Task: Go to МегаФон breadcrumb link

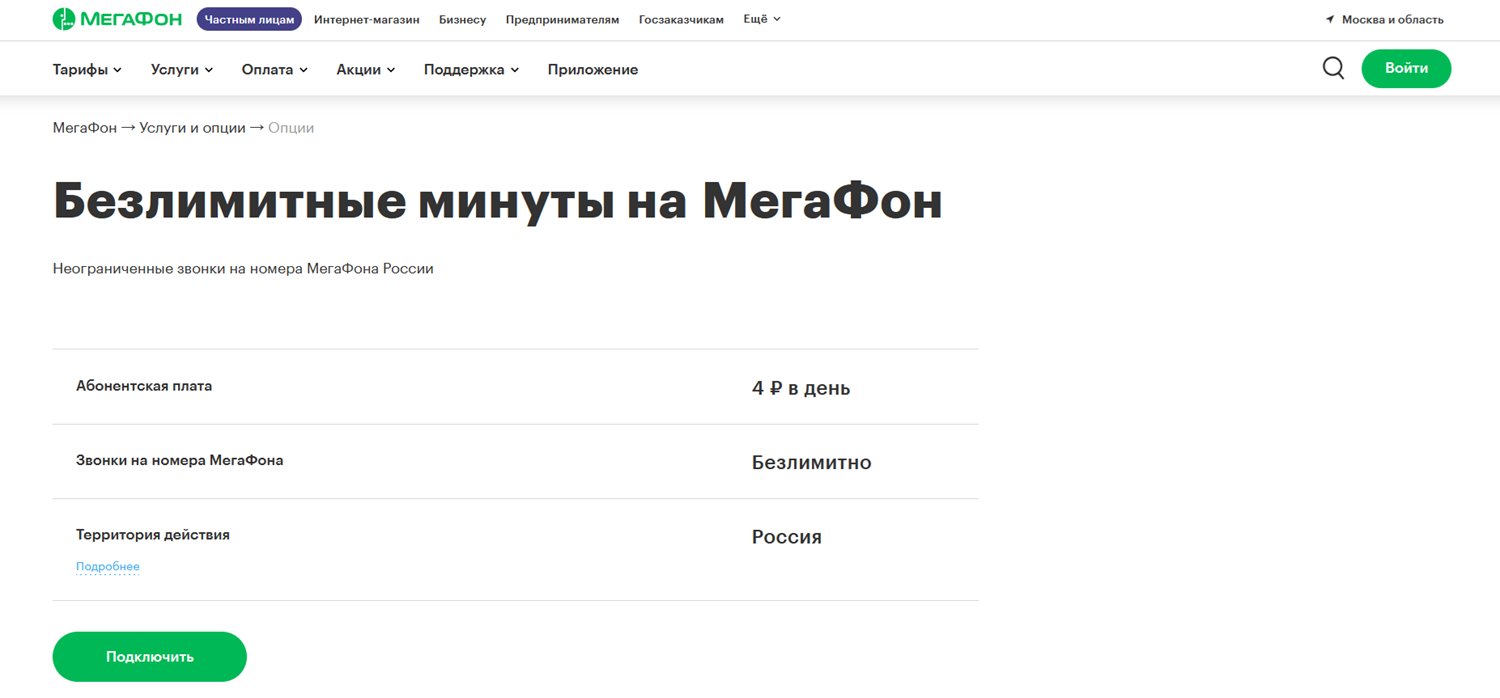Action: 85,128
